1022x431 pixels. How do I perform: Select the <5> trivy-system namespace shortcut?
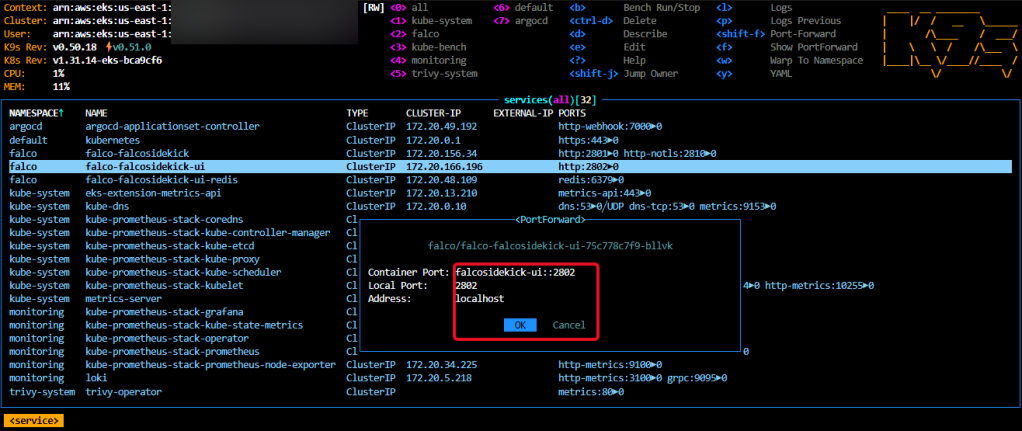pyautogui.click(x=433, y=74)
